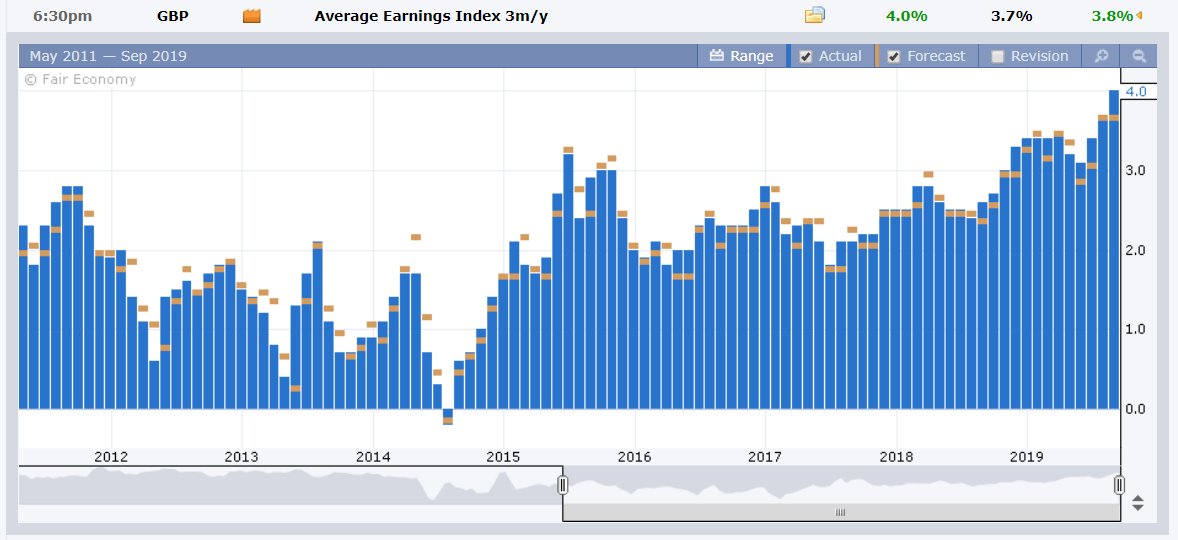Click the 2015 year label on the axis

pos(503,457)
